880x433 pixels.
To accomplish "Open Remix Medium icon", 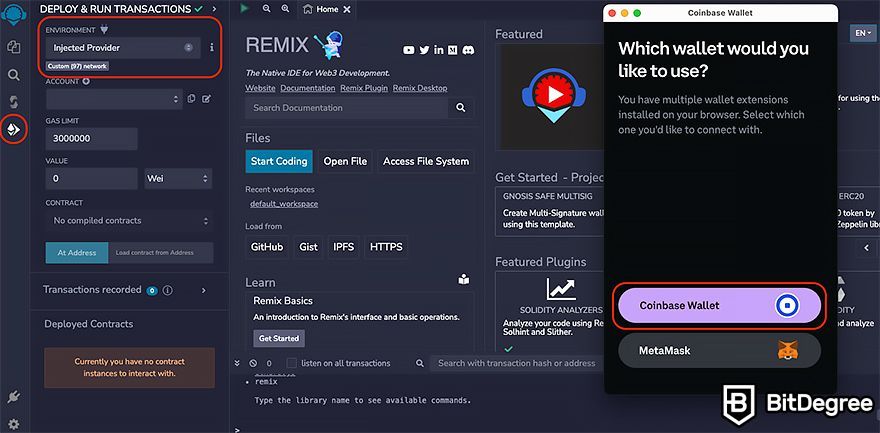I will tap(452, 50).
